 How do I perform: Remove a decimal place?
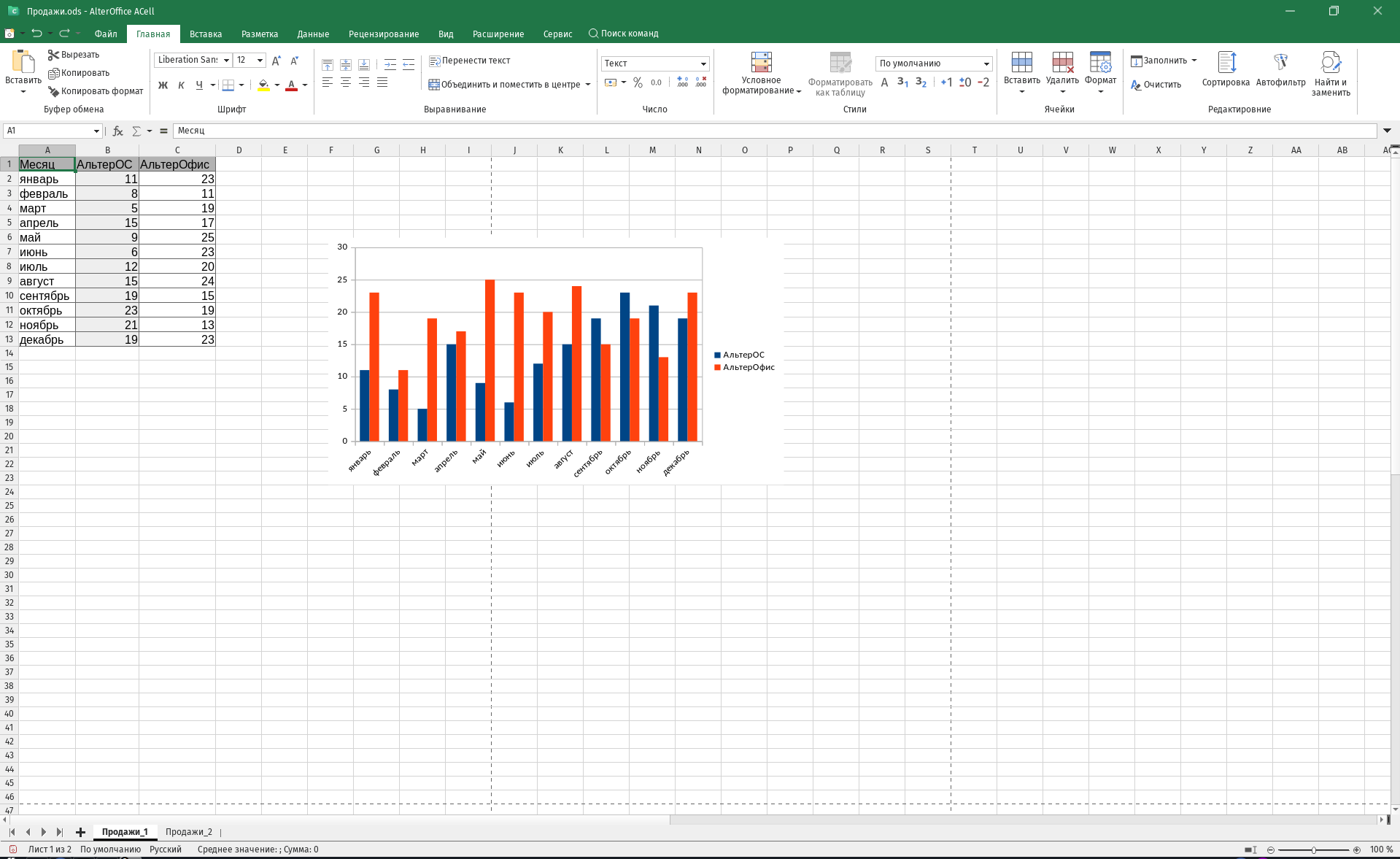pyautogui.click(x=700, y=82)
